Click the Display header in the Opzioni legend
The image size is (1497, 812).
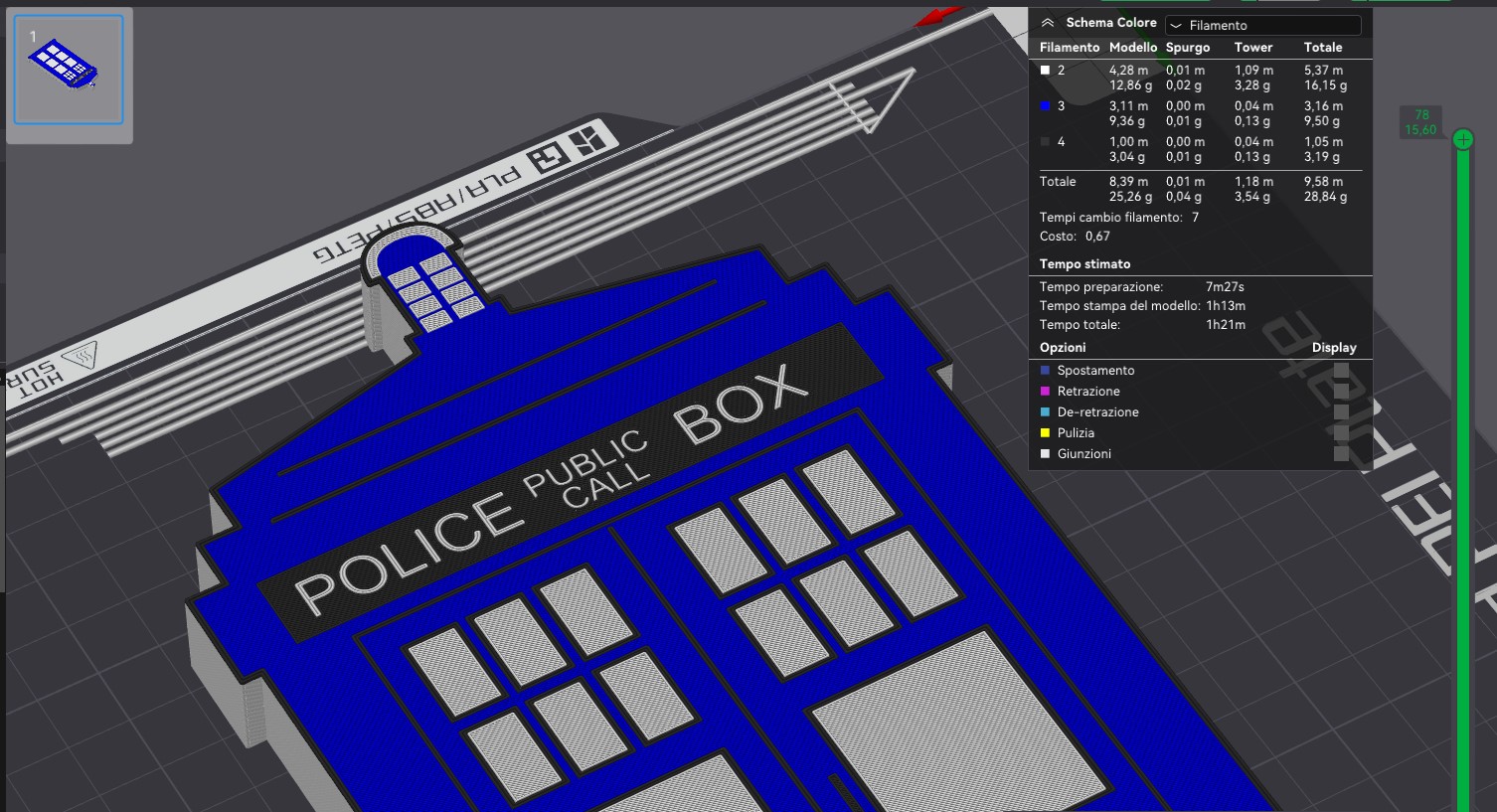point(1334,347)
